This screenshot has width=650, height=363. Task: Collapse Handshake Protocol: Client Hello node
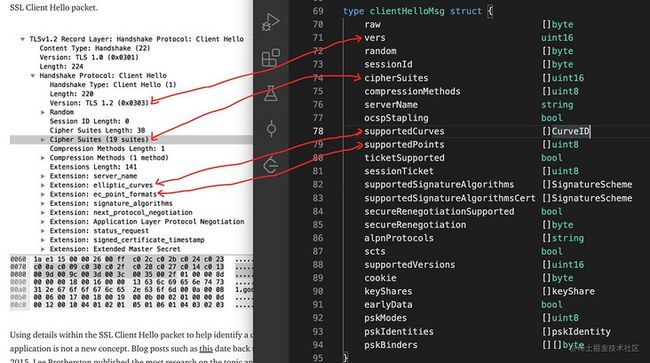pyautogui.click(x=32, y=76)
